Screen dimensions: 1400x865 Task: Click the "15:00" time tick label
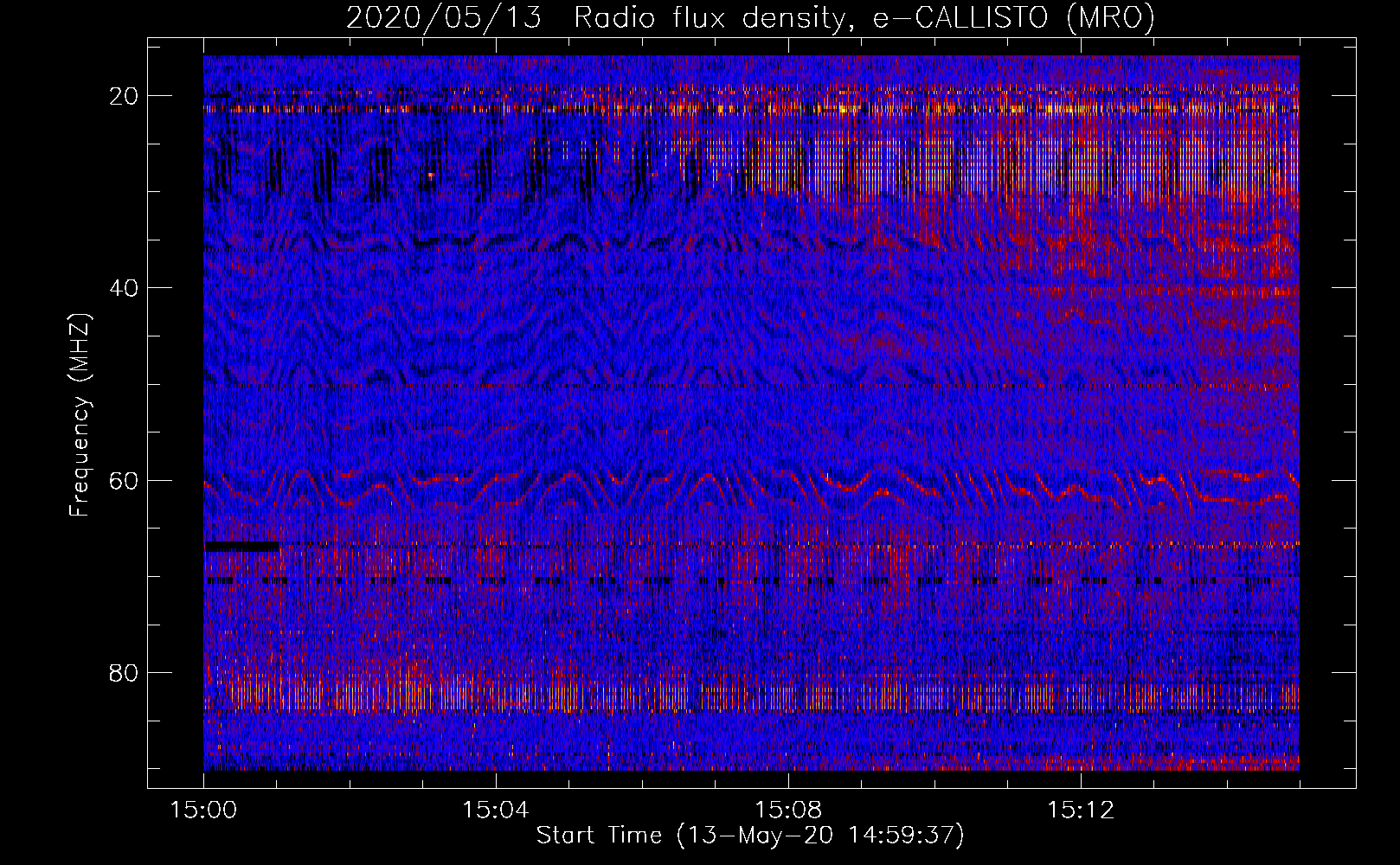click(203, 811)
